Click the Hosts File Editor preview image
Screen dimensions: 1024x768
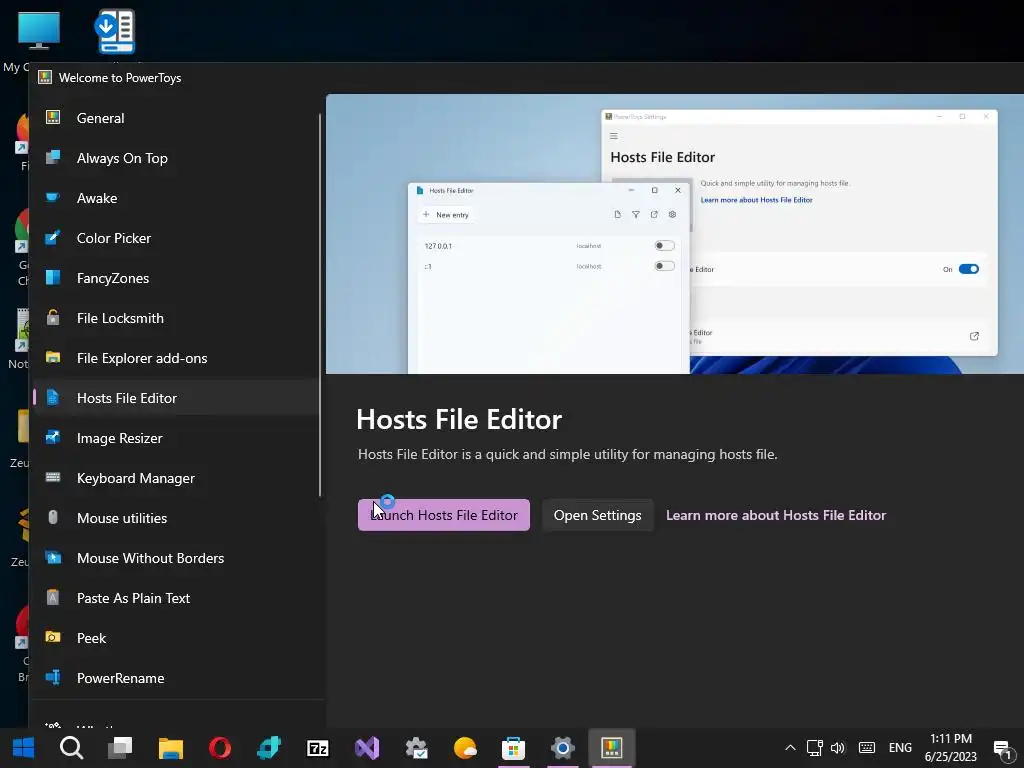tap(675, 234)
